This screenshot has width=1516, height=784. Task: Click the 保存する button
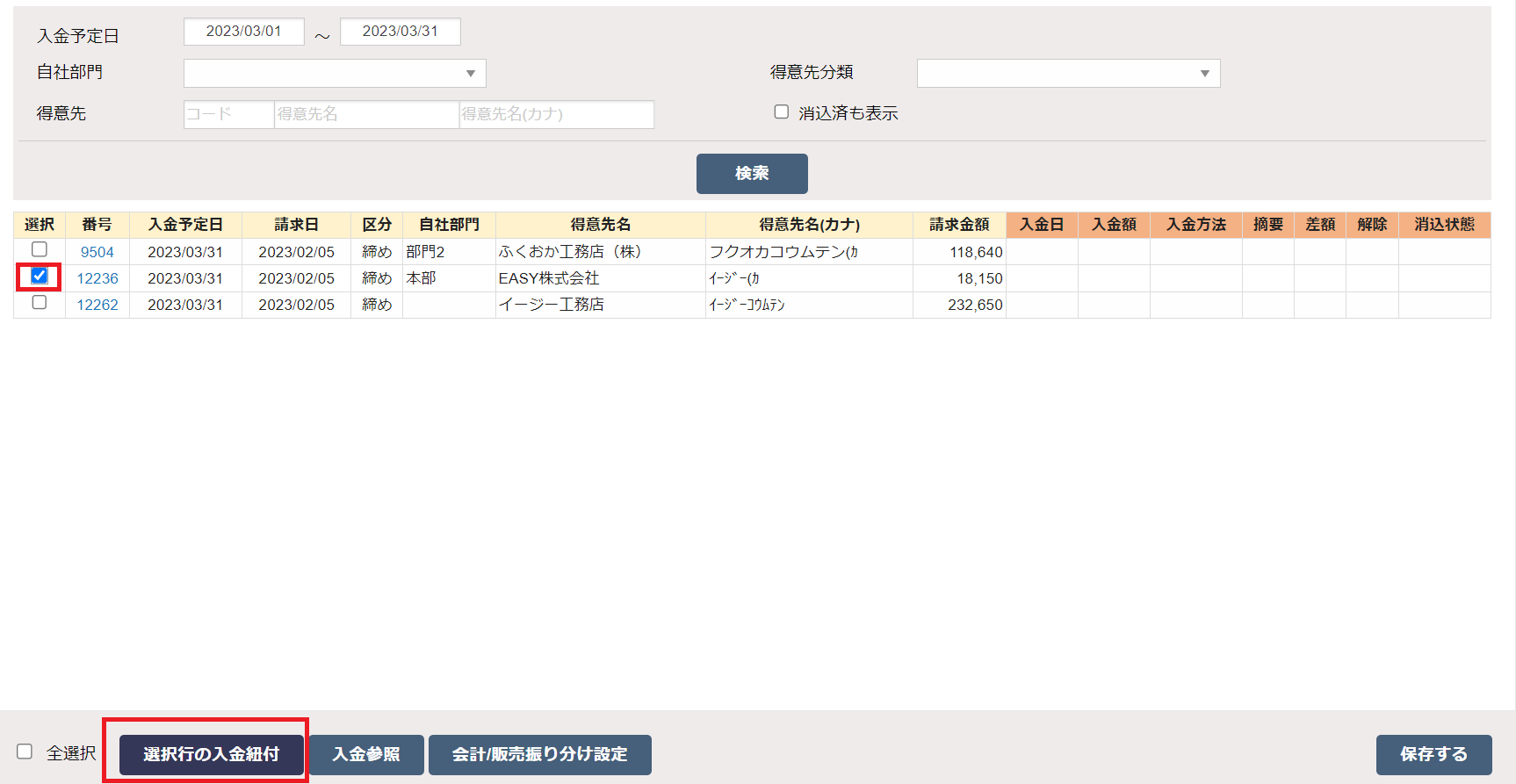point(1433,754)
